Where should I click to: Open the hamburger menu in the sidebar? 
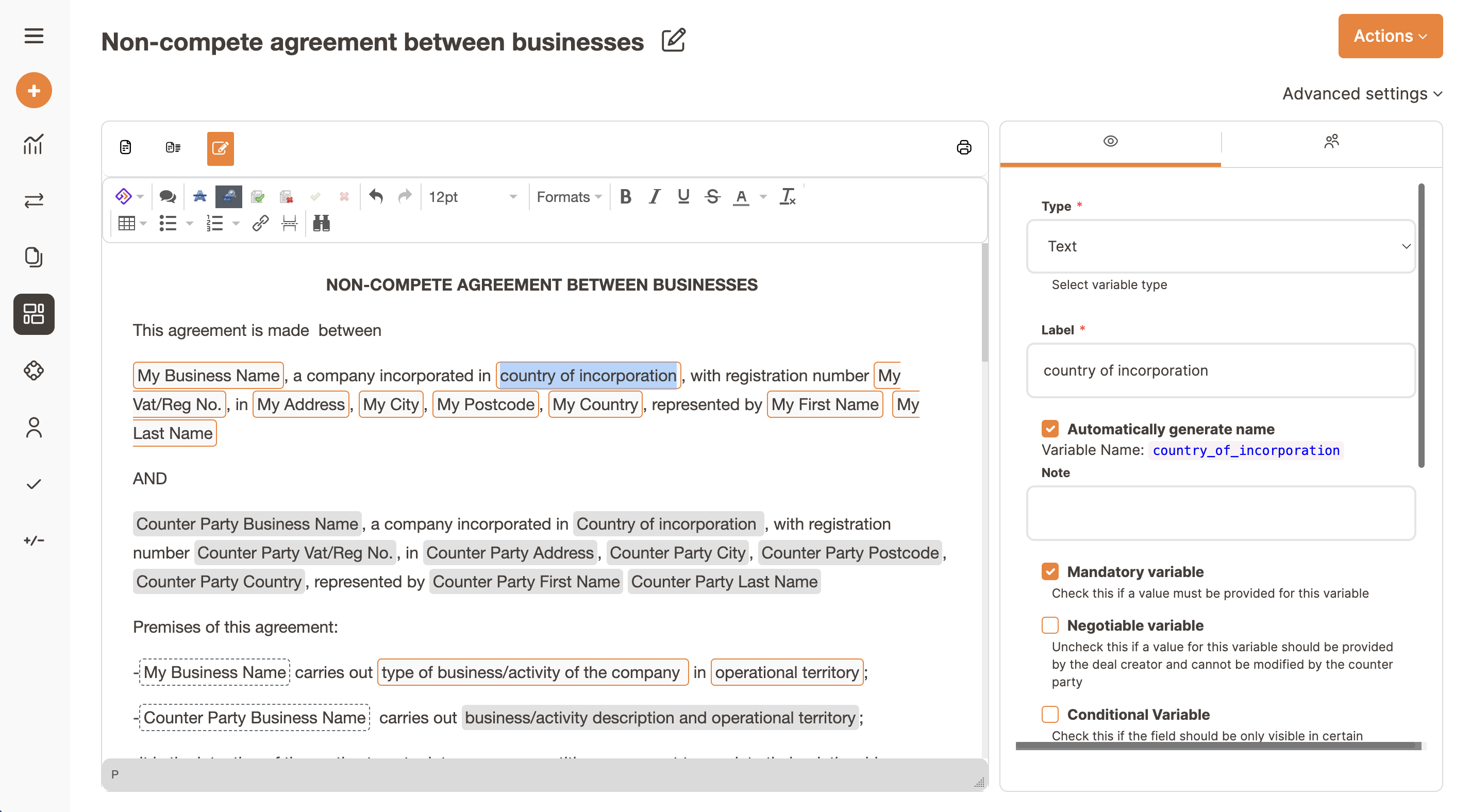[x=34, y=36]
